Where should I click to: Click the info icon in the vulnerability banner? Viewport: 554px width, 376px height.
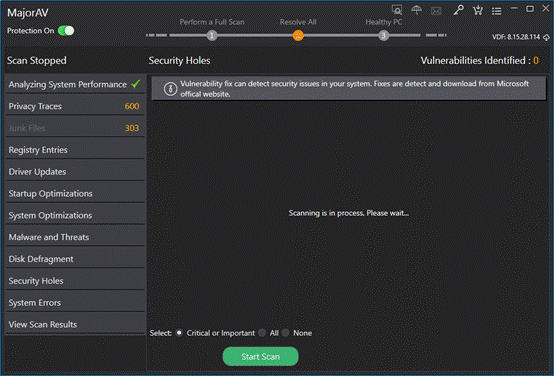[170, 89]
